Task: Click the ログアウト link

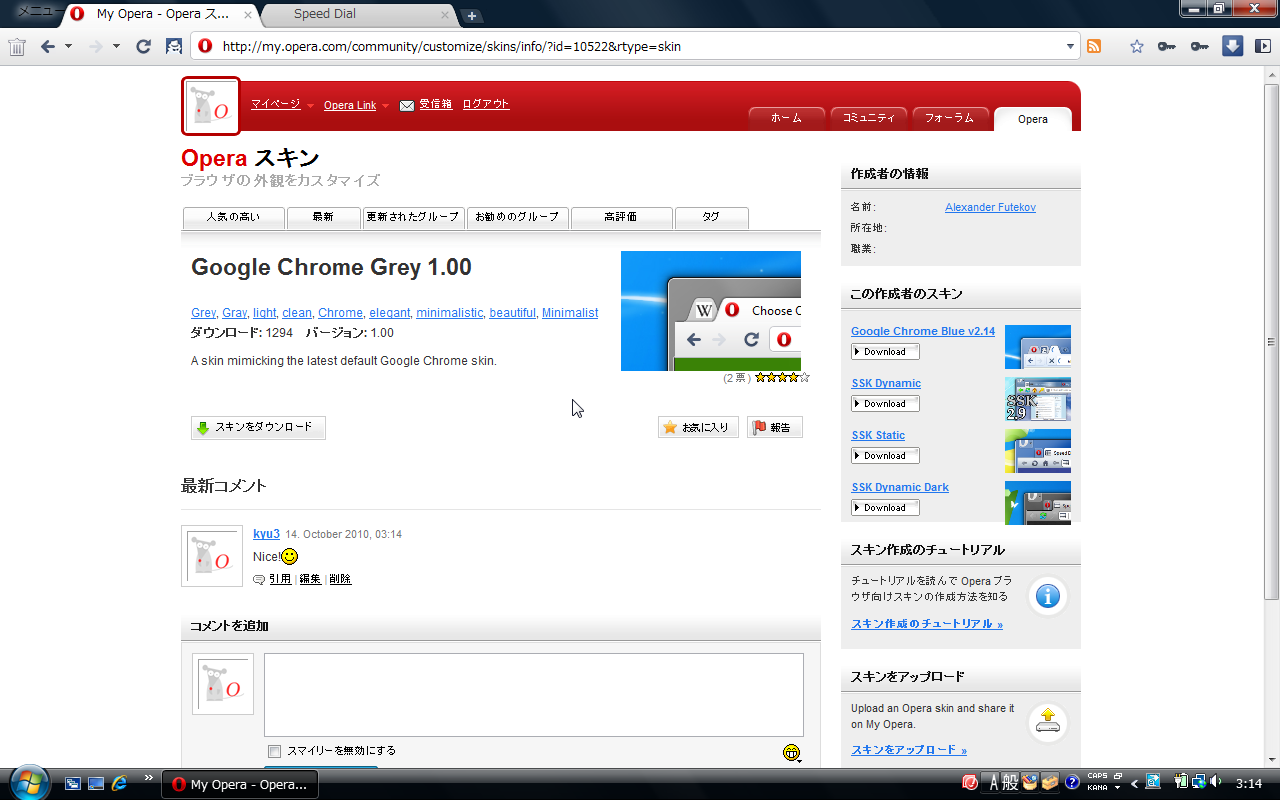Action: click(x=486, y=104)
